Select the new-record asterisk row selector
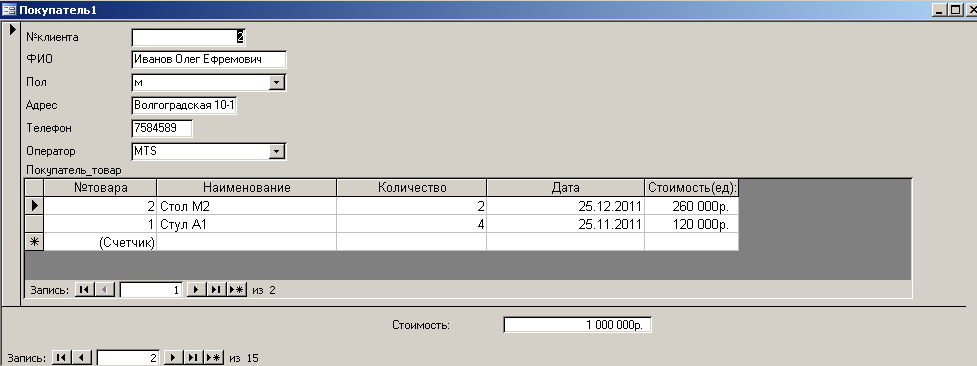Viewport: 977px width, 366px height. point(34,242)
